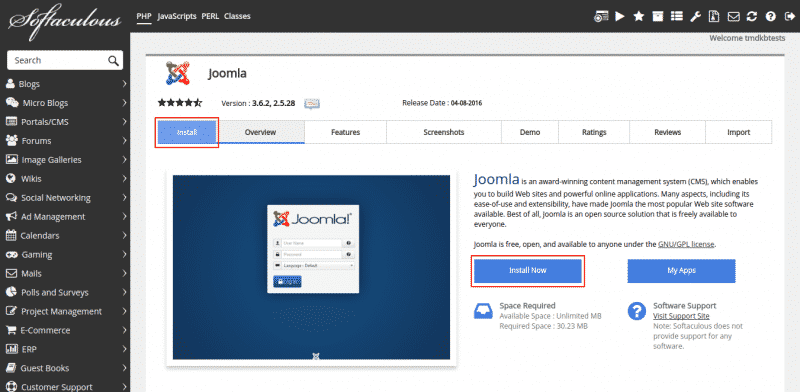Open the GNU/GPL license link

[687, 244]
